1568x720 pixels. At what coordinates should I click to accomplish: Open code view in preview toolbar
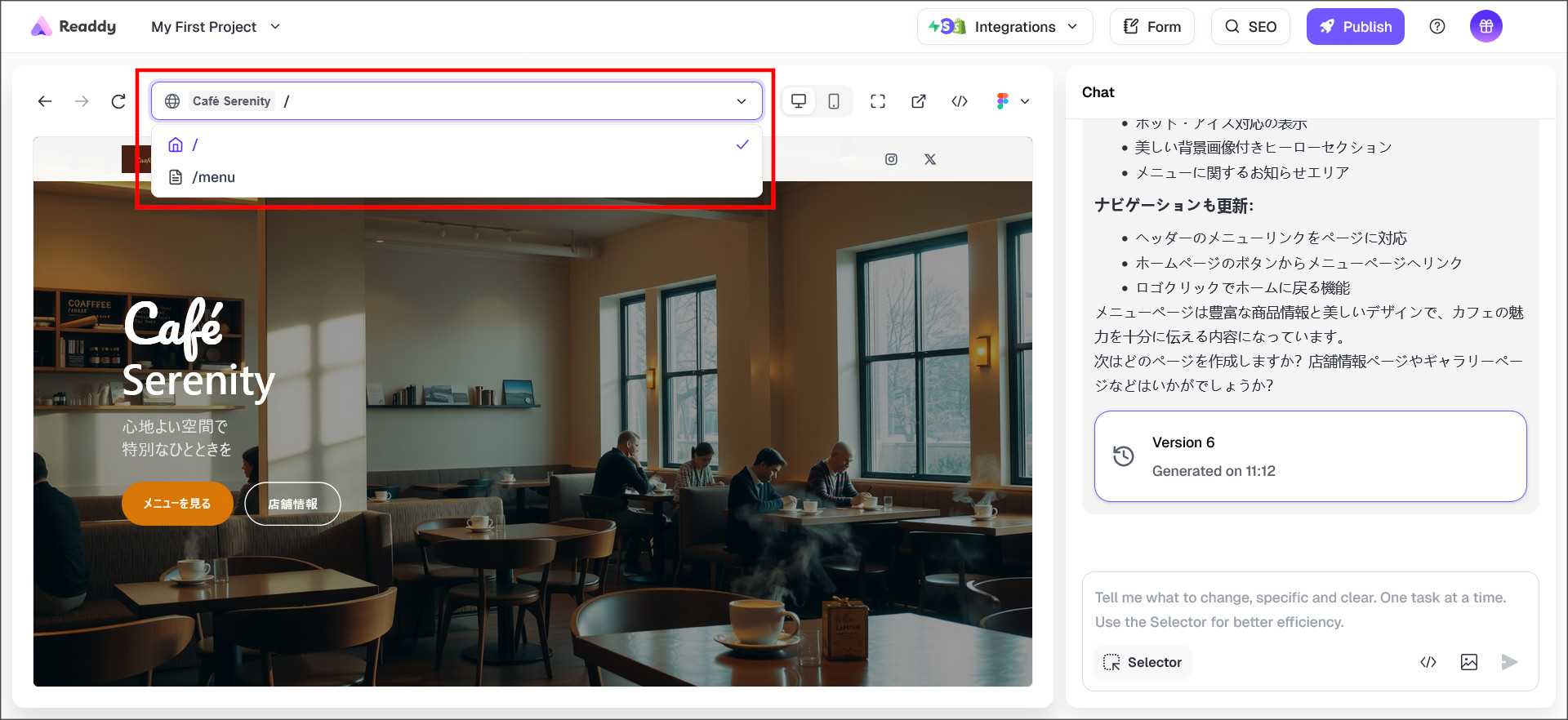click(960, 101)
